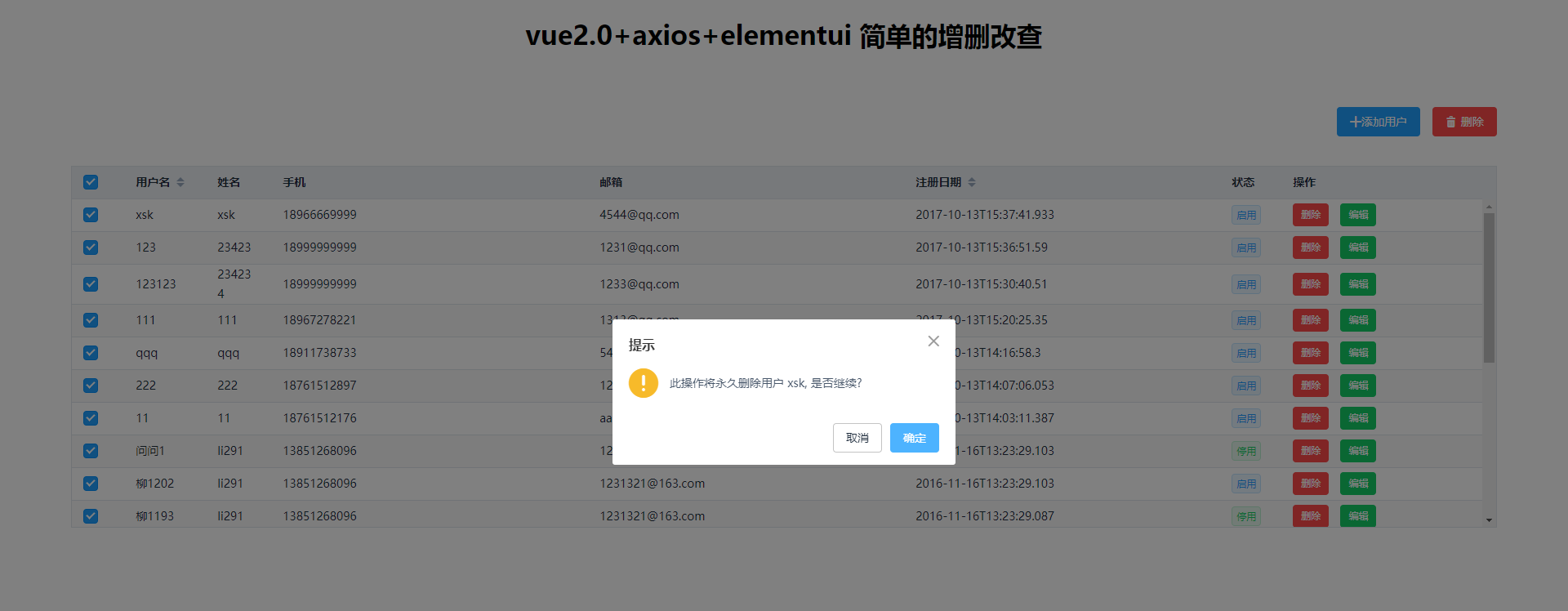Click the 邮箱 column header
This screenshot has width=1568, height=611.
tap(611, 182)
